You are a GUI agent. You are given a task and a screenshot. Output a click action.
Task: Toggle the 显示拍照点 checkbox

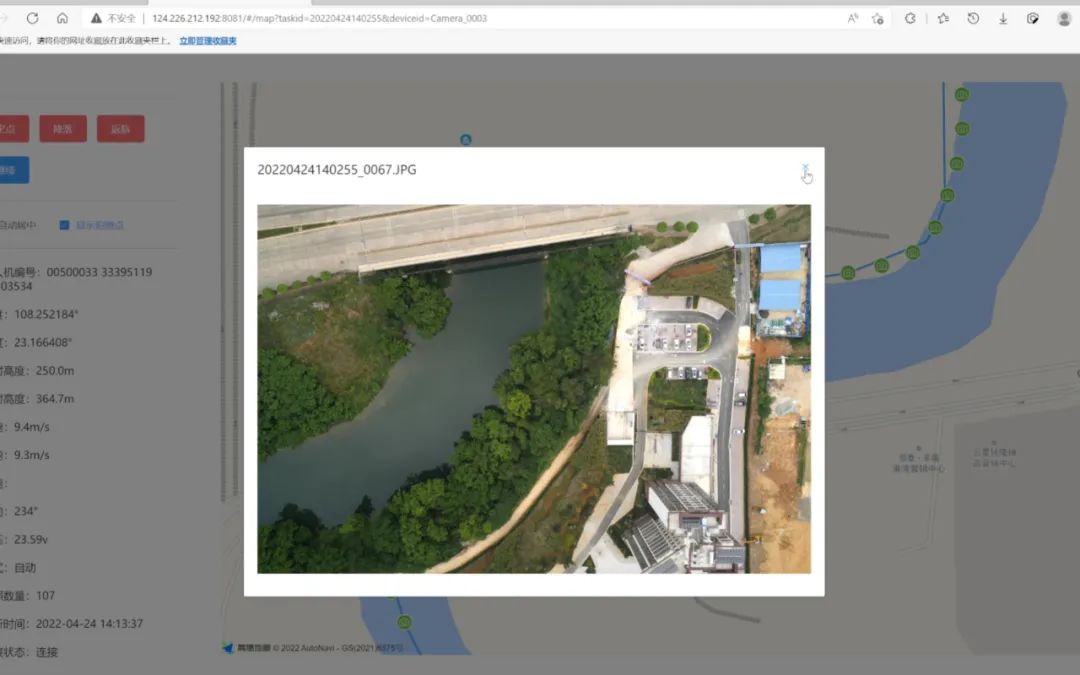(64, 225)
